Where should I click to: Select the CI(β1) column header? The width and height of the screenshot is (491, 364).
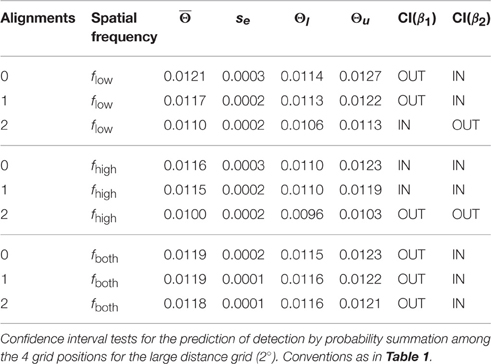point(417,18)
